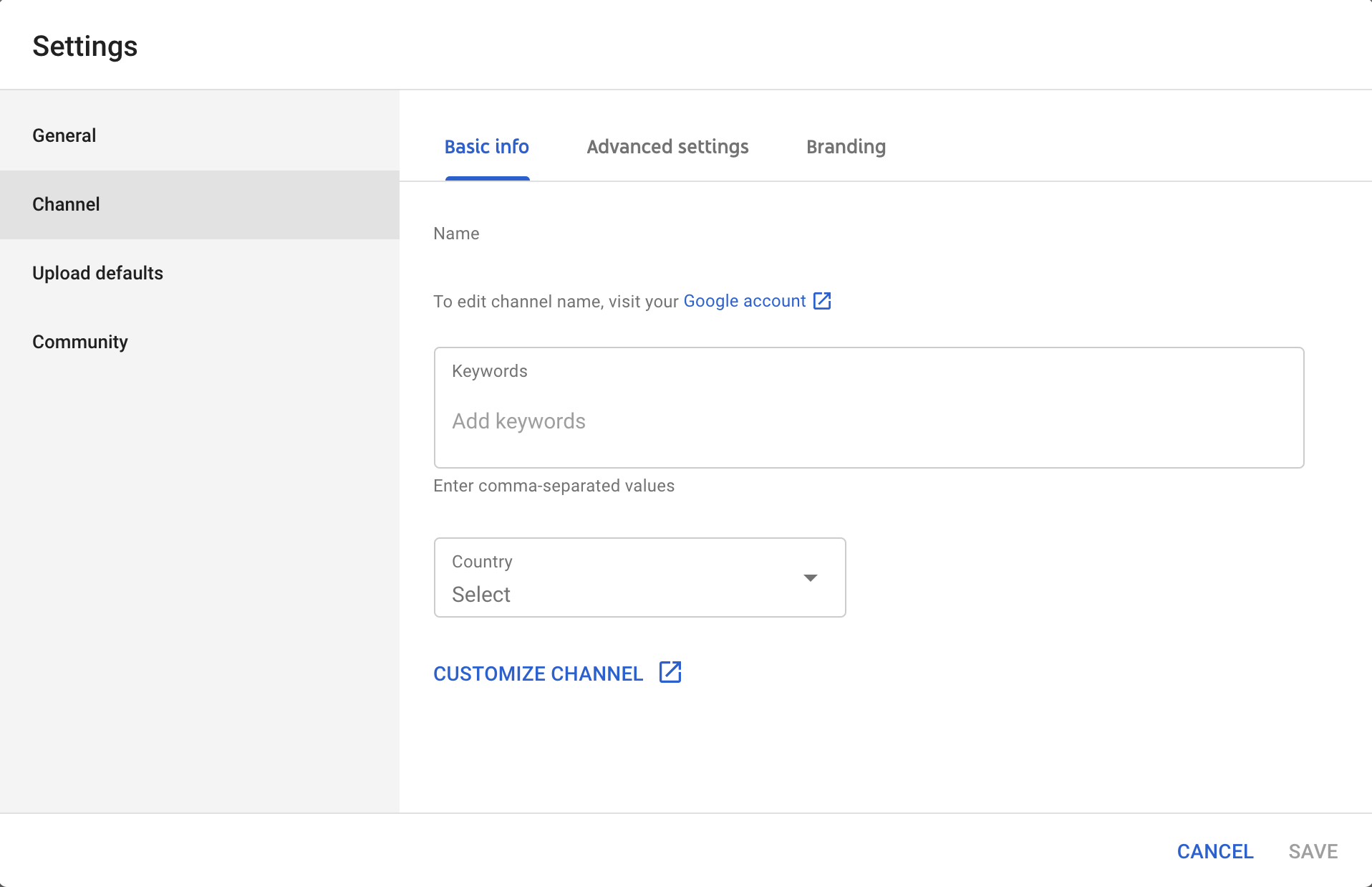Focus the Add keywords input field
1372x887 pixels.
tap(869, 421)
